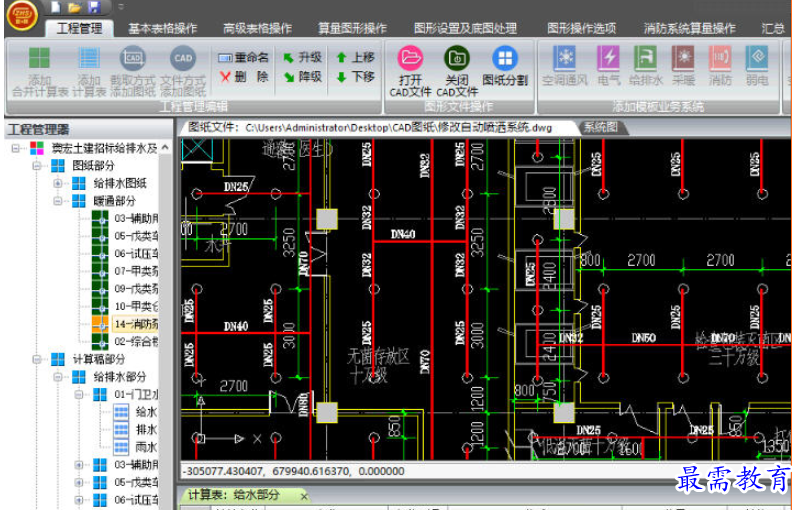
Task: Click the add merged calculation table icon
Action: click(40, 58)
